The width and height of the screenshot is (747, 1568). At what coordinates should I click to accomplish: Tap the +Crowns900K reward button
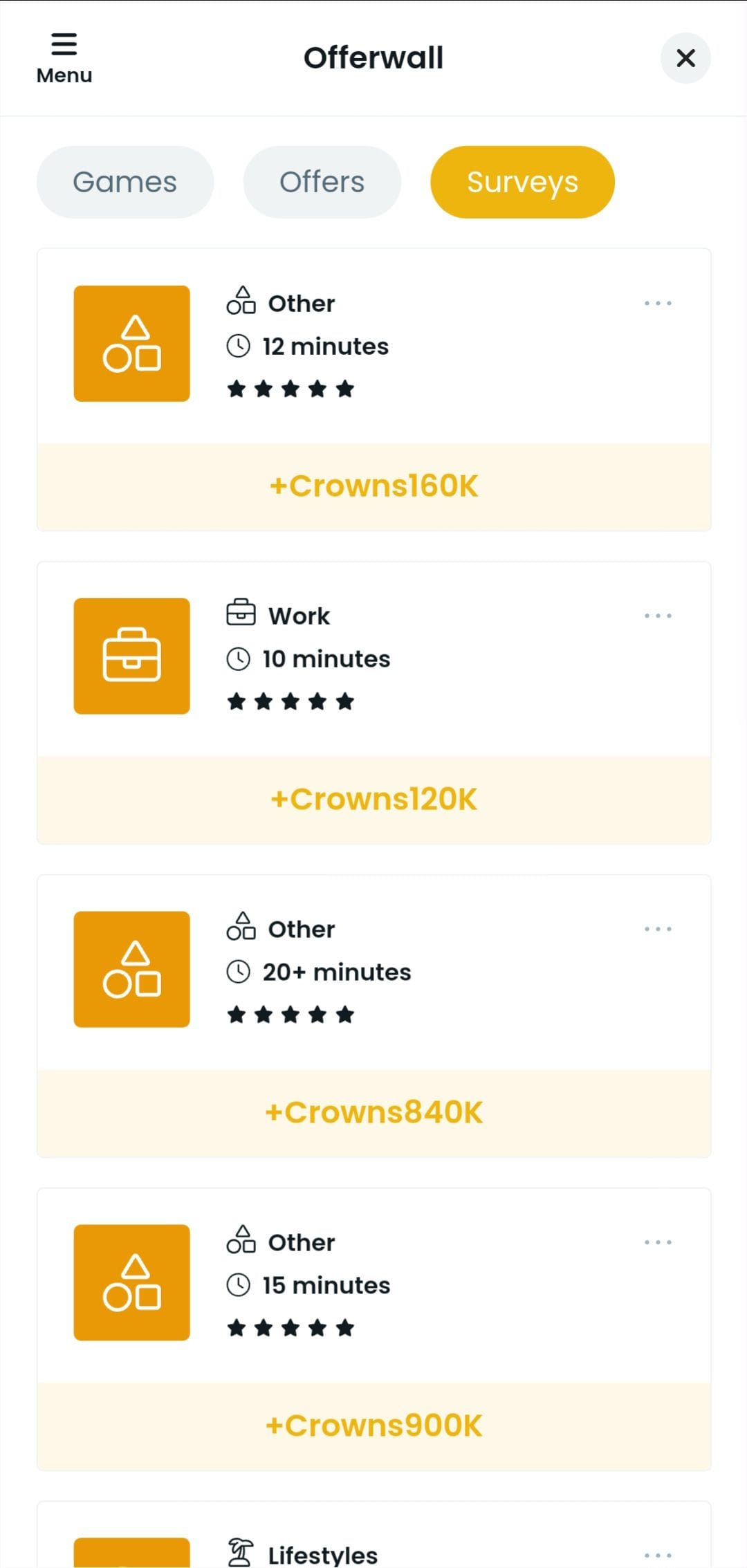click(374, 1427)
